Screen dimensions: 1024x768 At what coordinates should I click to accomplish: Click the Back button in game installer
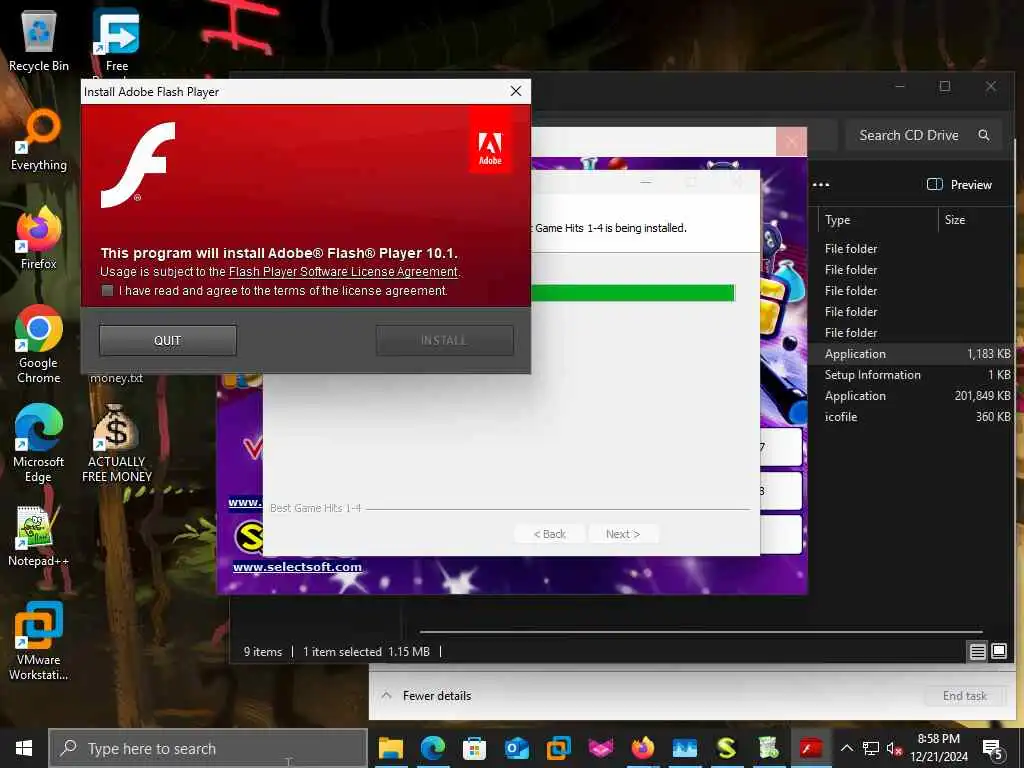click(549, 534)
